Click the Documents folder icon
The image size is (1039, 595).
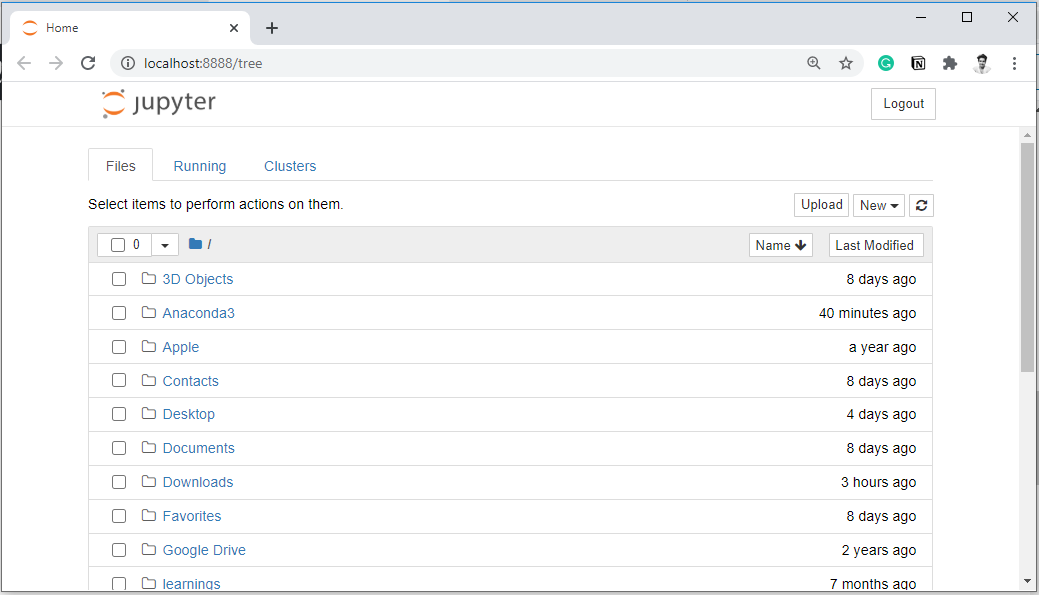point(148,447)
